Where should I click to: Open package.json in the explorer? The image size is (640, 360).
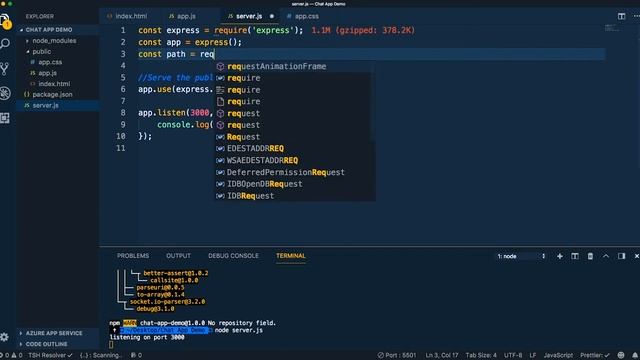tap(58, 94)
